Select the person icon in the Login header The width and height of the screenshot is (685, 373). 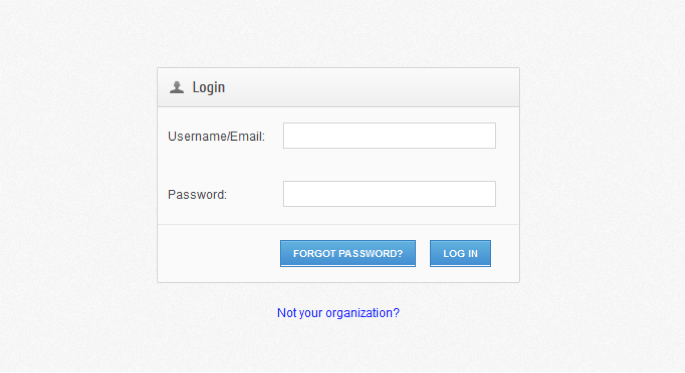coord(176,87)
